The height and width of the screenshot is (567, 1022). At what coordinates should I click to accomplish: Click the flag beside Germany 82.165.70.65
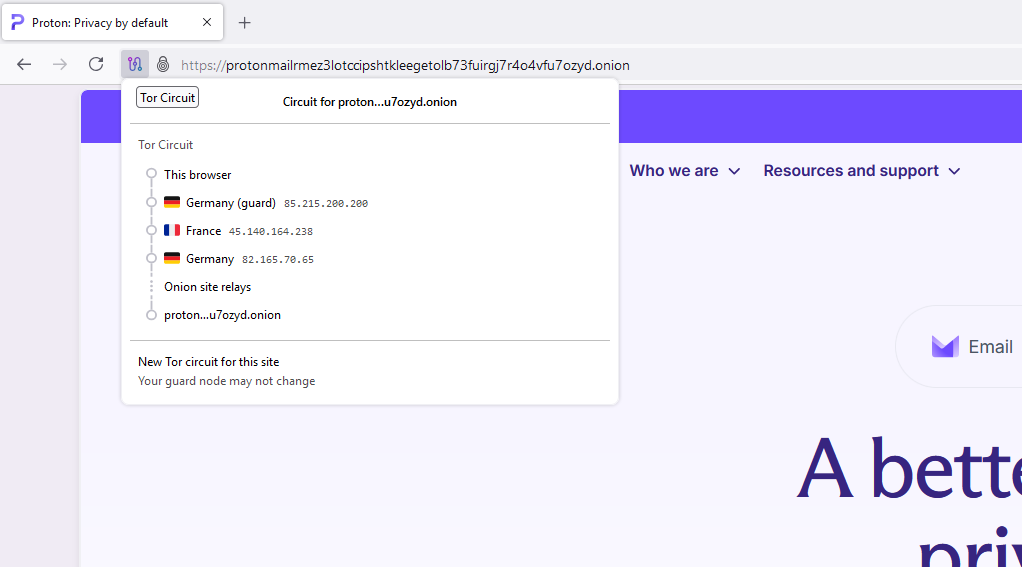coord(172,258)
